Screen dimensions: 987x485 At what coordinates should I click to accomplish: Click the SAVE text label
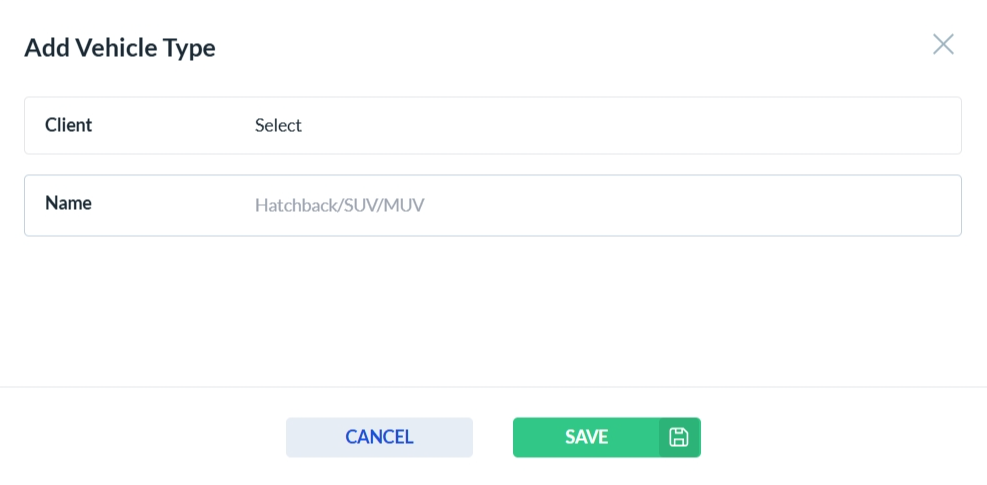coord(586,437)
